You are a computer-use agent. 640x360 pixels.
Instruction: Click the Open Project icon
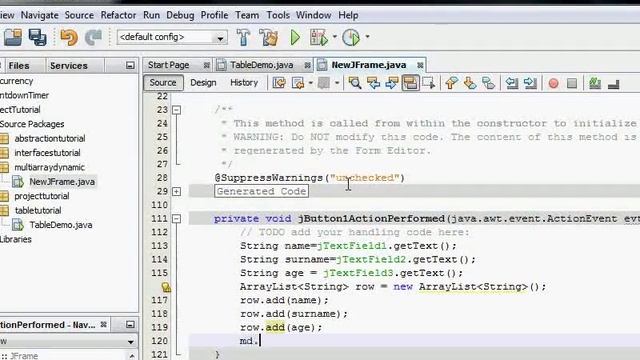pyautogui.click(x=13, y=37)
